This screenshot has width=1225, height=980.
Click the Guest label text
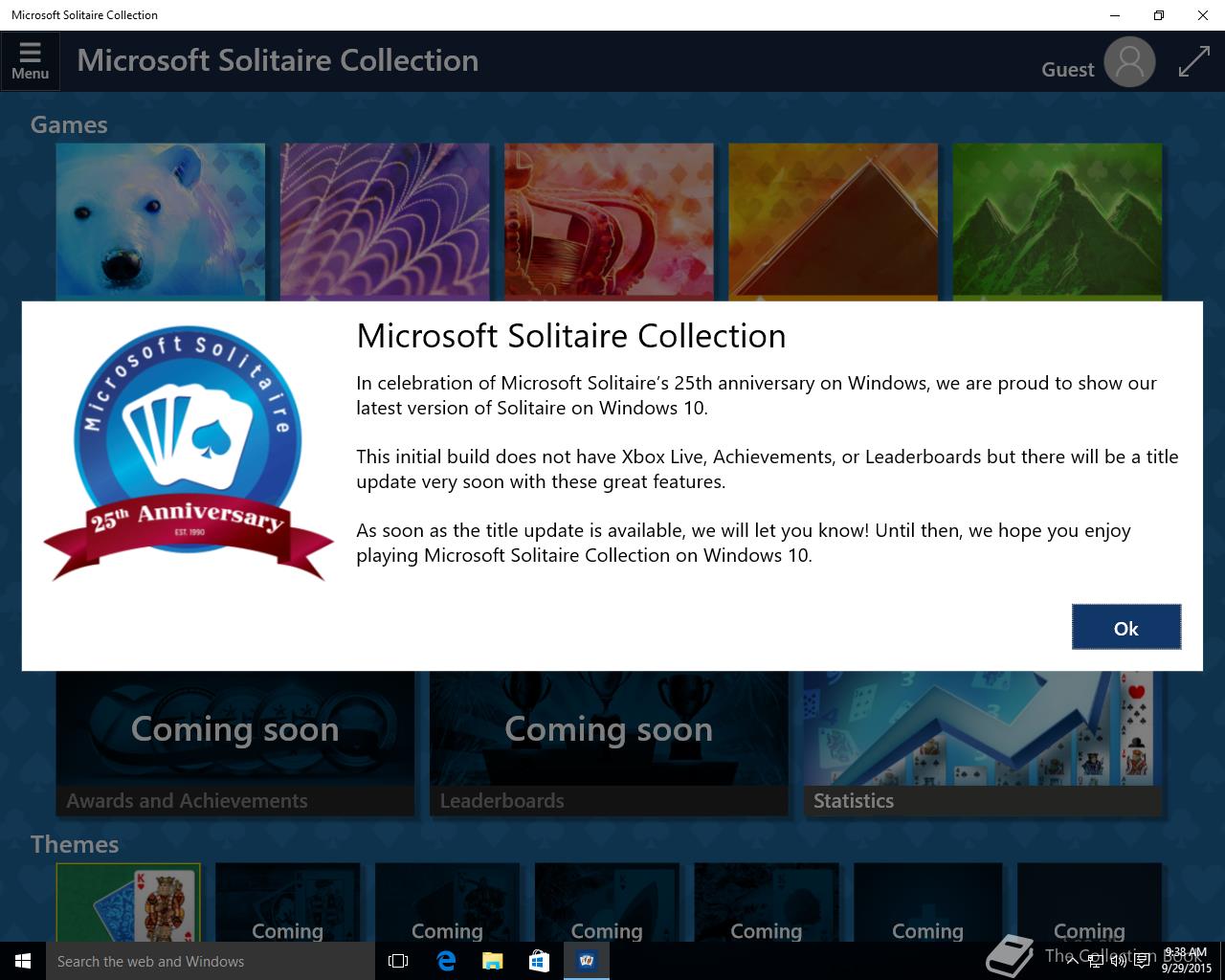click(x=1067, y=69)
